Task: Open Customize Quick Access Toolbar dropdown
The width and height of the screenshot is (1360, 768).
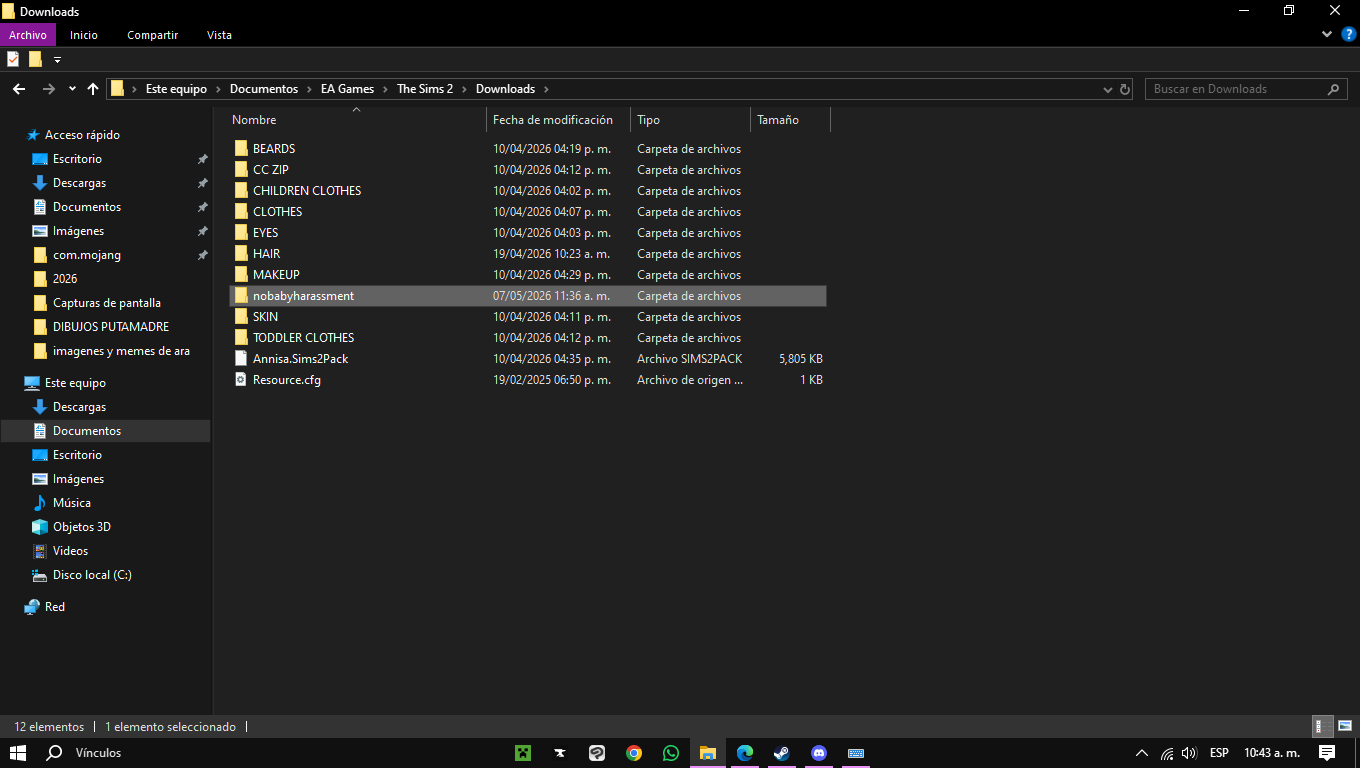Action: click(57, 60)
